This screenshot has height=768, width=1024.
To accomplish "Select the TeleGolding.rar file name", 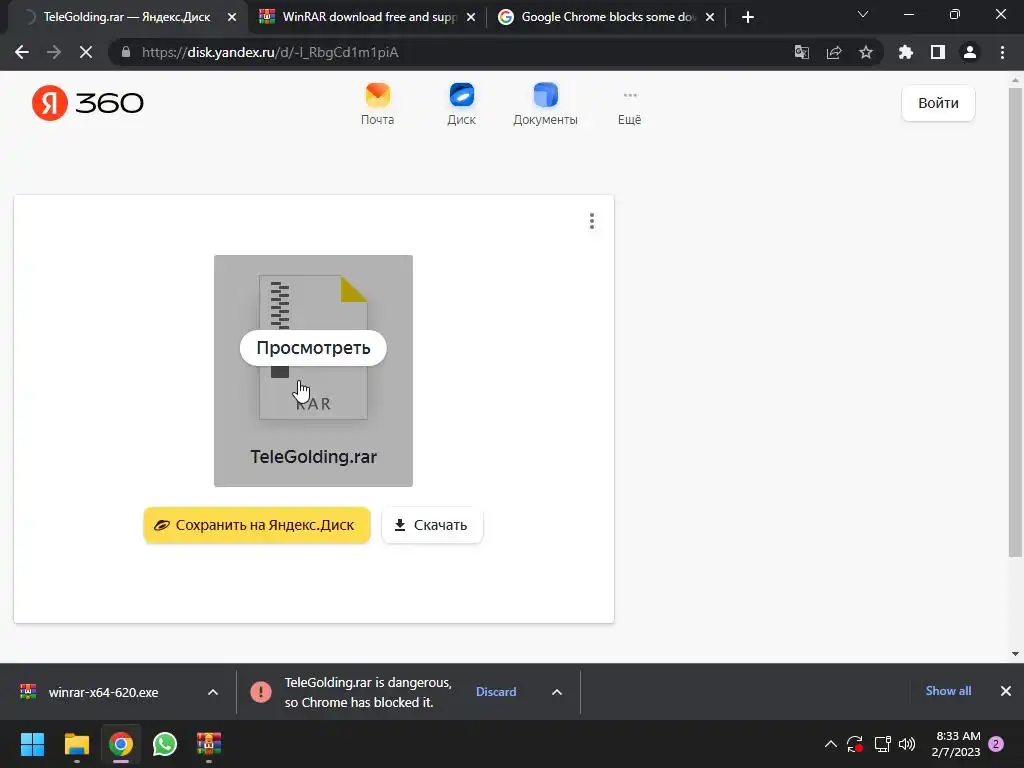I will pyautogui.click(x=313, y=456).
